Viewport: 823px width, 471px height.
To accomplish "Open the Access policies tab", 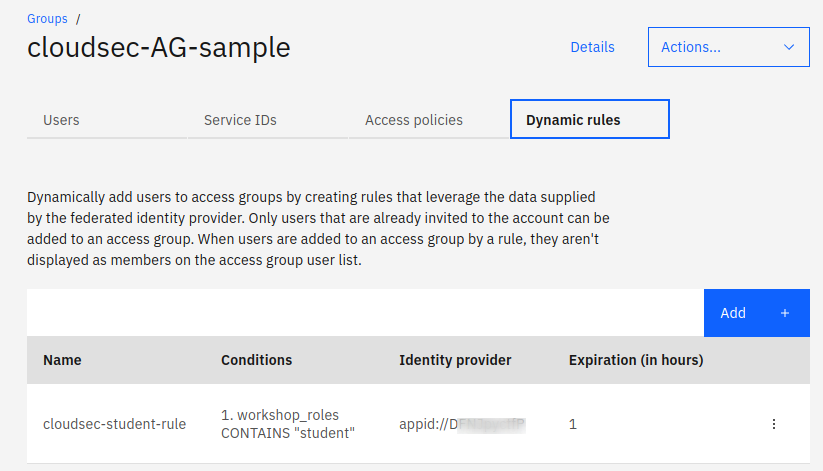I will pyautogui.click(x=429, y=120).
